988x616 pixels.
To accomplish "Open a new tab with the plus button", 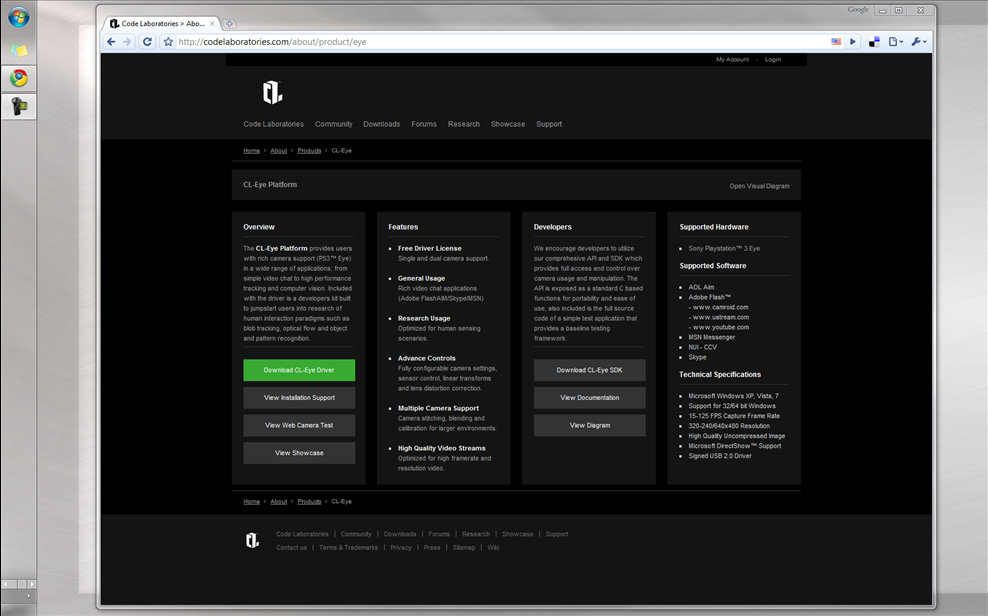I will pyautogui.click(x=229, y=24).
